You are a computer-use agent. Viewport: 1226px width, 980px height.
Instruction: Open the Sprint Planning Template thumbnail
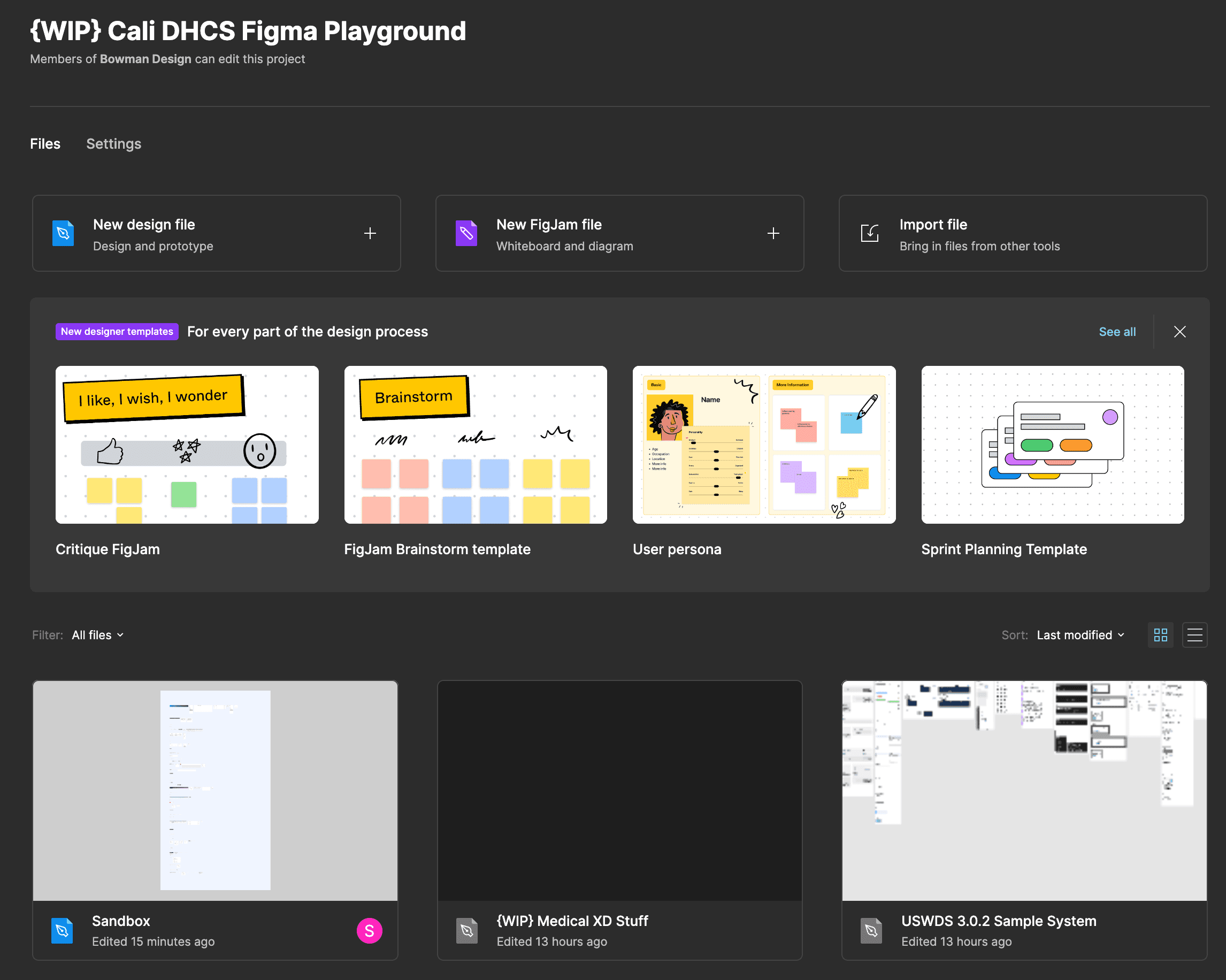(x=1053, y=445)
